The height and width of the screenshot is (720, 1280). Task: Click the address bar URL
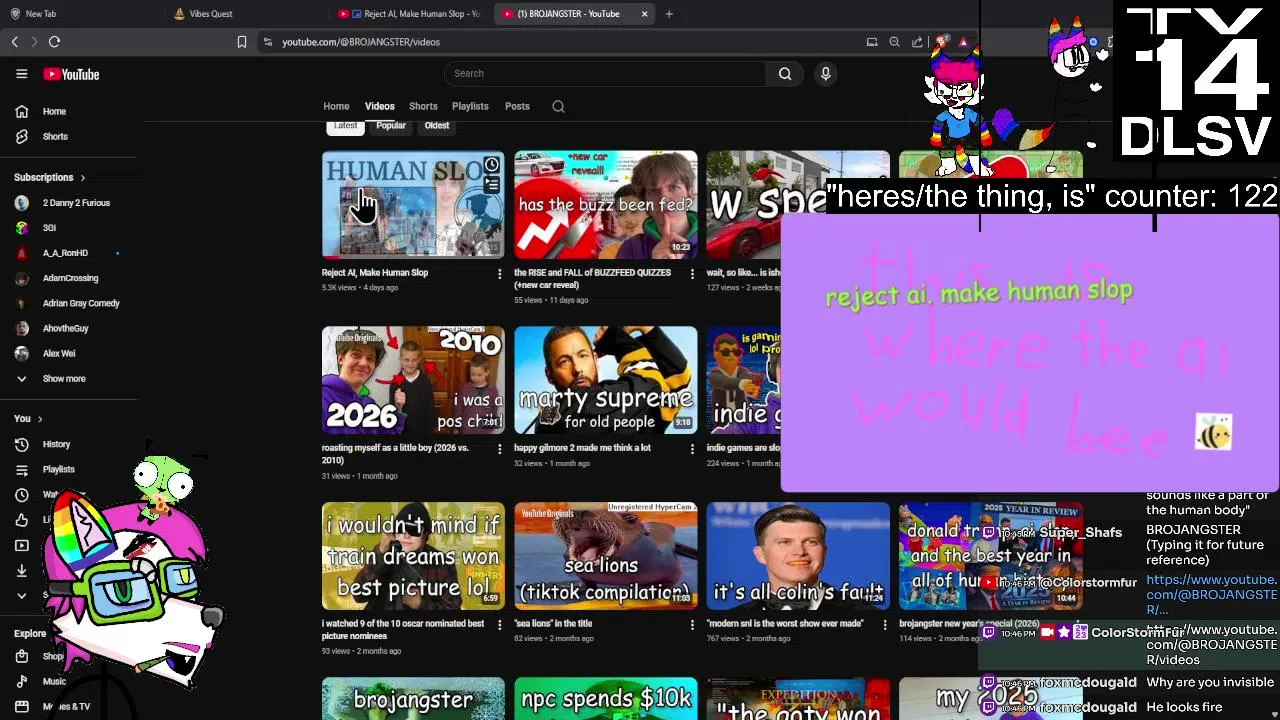[361, 42]
